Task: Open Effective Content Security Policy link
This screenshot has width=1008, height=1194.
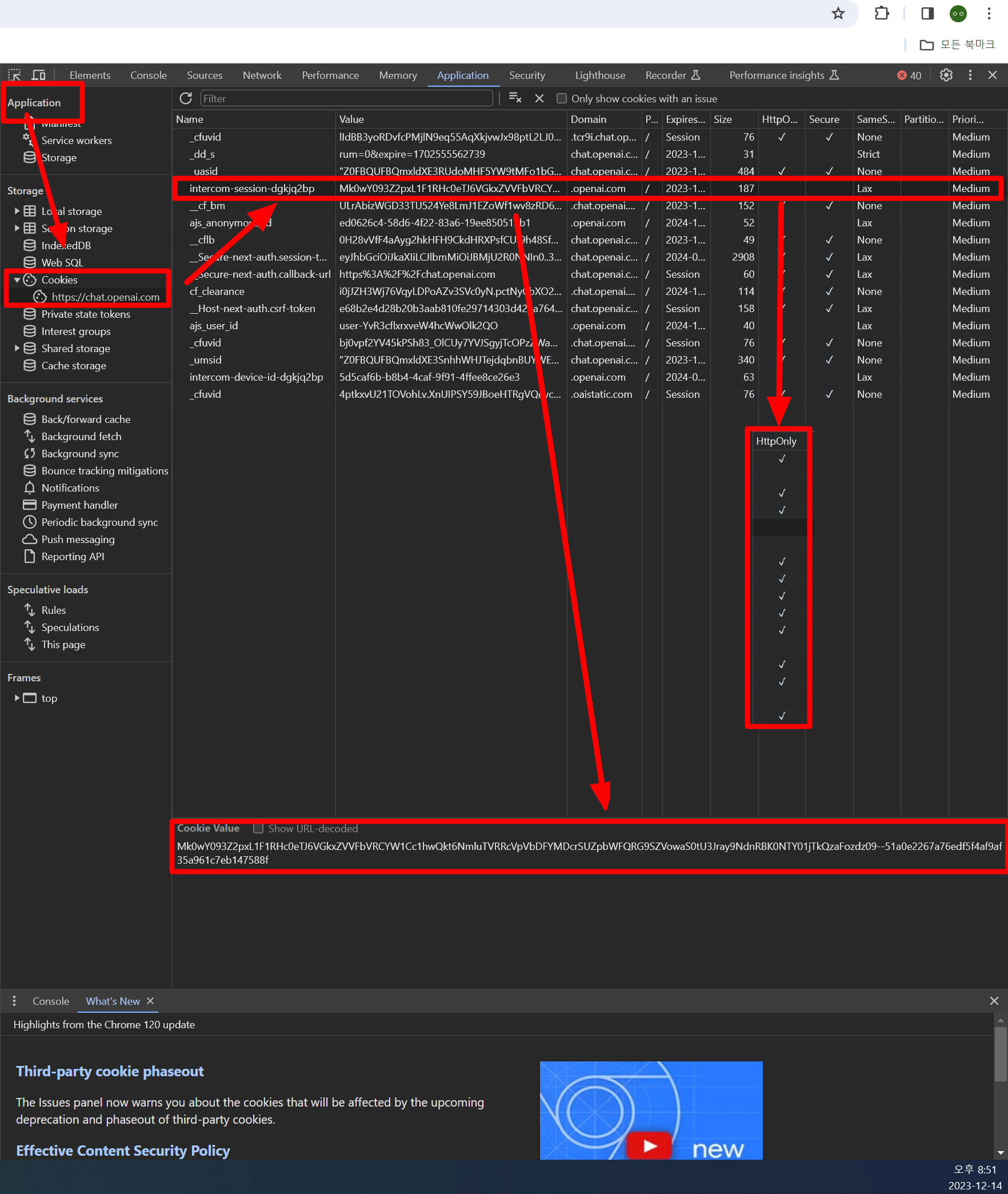Action: (123, 1151)
